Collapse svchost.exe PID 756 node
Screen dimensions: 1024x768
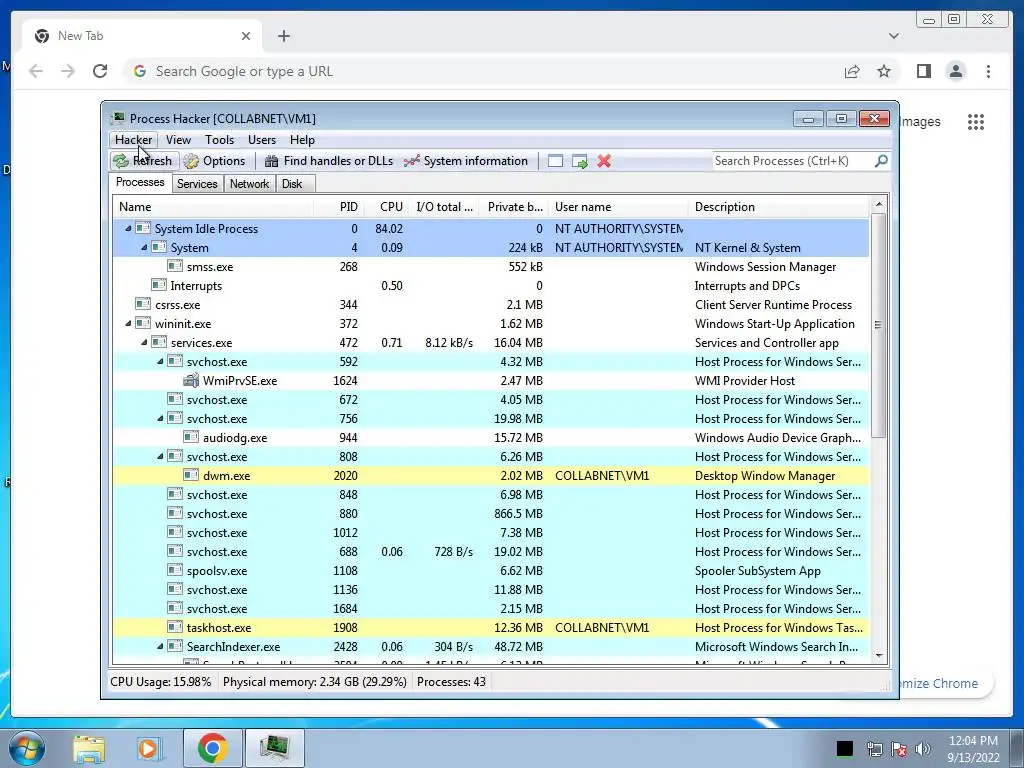(160, 418)
